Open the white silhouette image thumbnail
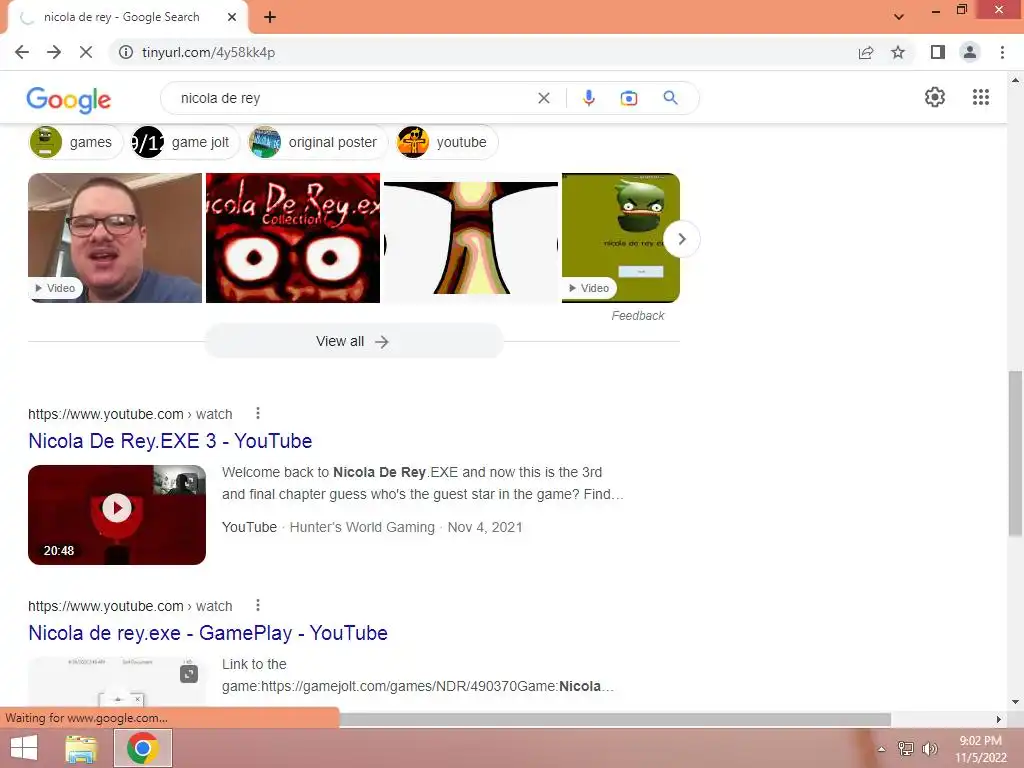Viewport: 1024px width, 768px height. [471, 238]
